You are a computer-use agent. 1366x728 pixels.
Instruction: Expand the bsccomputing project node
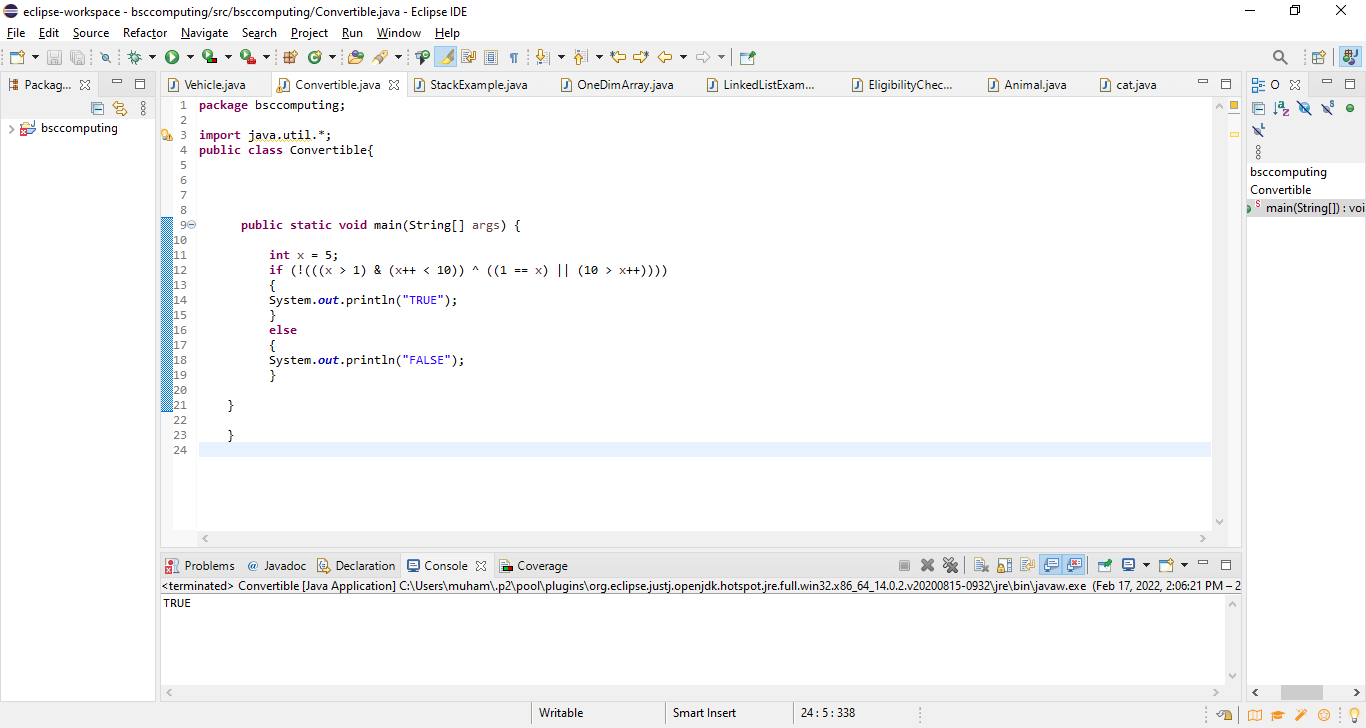[12, 128]
